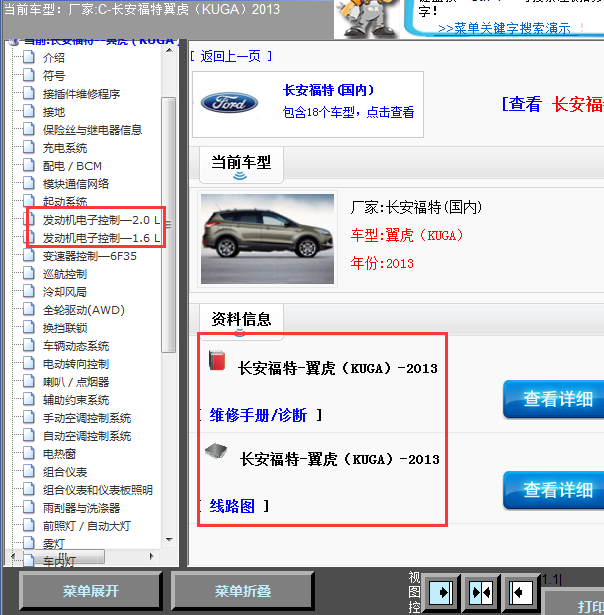The width and height of the screenshot is (604, 615).
Task: Open 保险丝与继电器信息
Action: click(92, 130)
